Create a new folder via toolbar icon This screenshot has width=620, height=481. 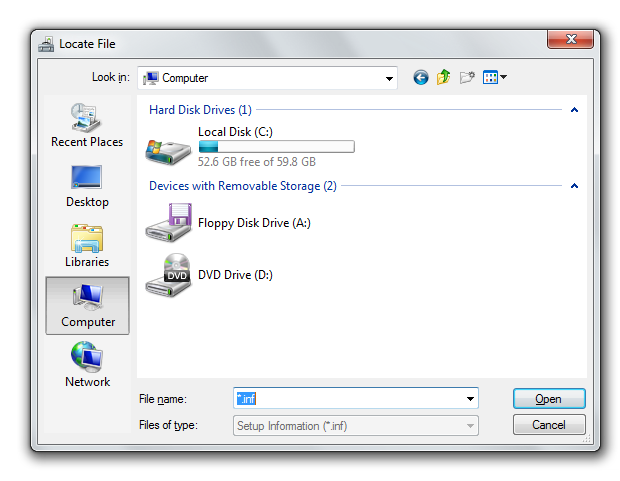pos(467,77)
